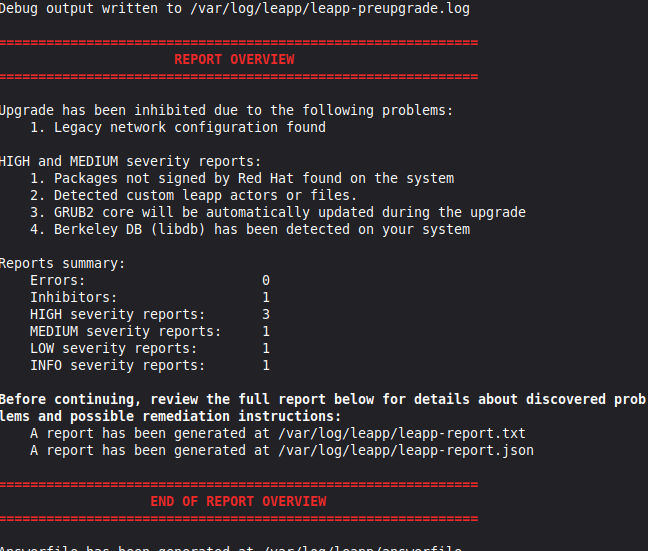The height and width of the screenshot is (551, 648).
Task: Click the GRUB2 core update report line
Action: [290, 212]
